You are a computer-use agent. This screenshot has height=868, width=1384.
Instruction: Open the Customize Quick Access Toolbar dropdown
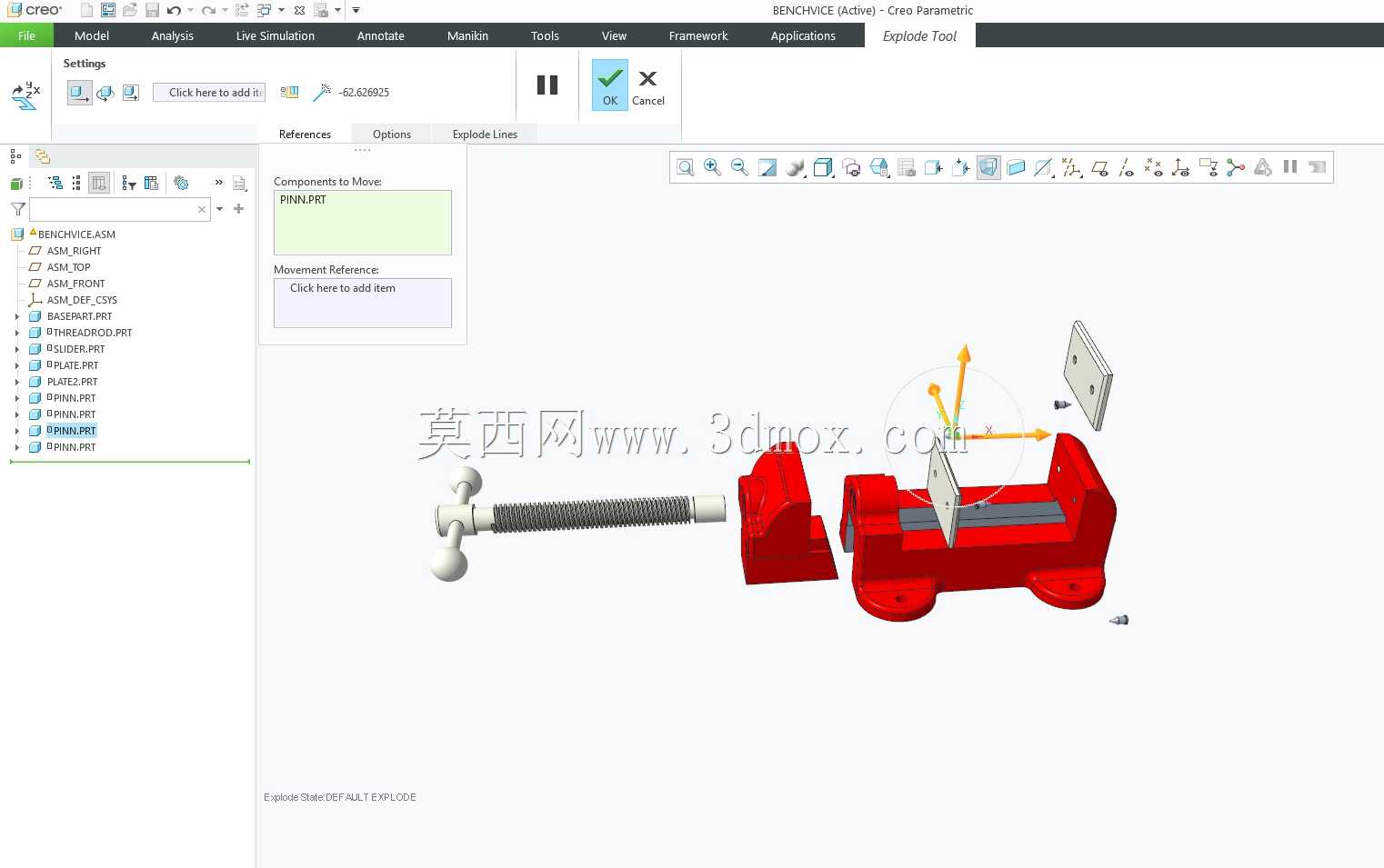(x=356, y=11)
